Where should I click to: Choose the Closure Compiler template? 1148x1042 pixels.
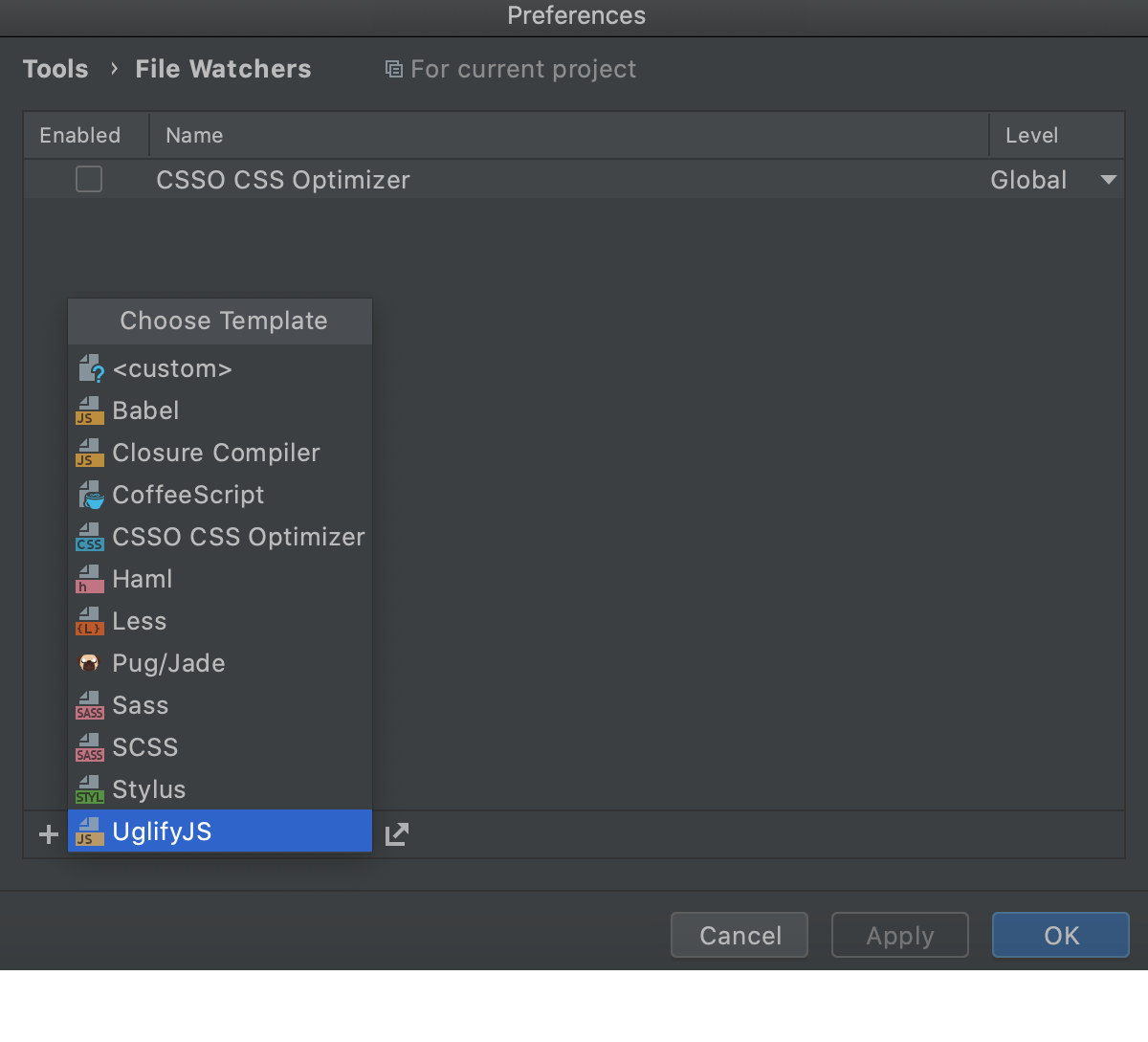point(215,453)
